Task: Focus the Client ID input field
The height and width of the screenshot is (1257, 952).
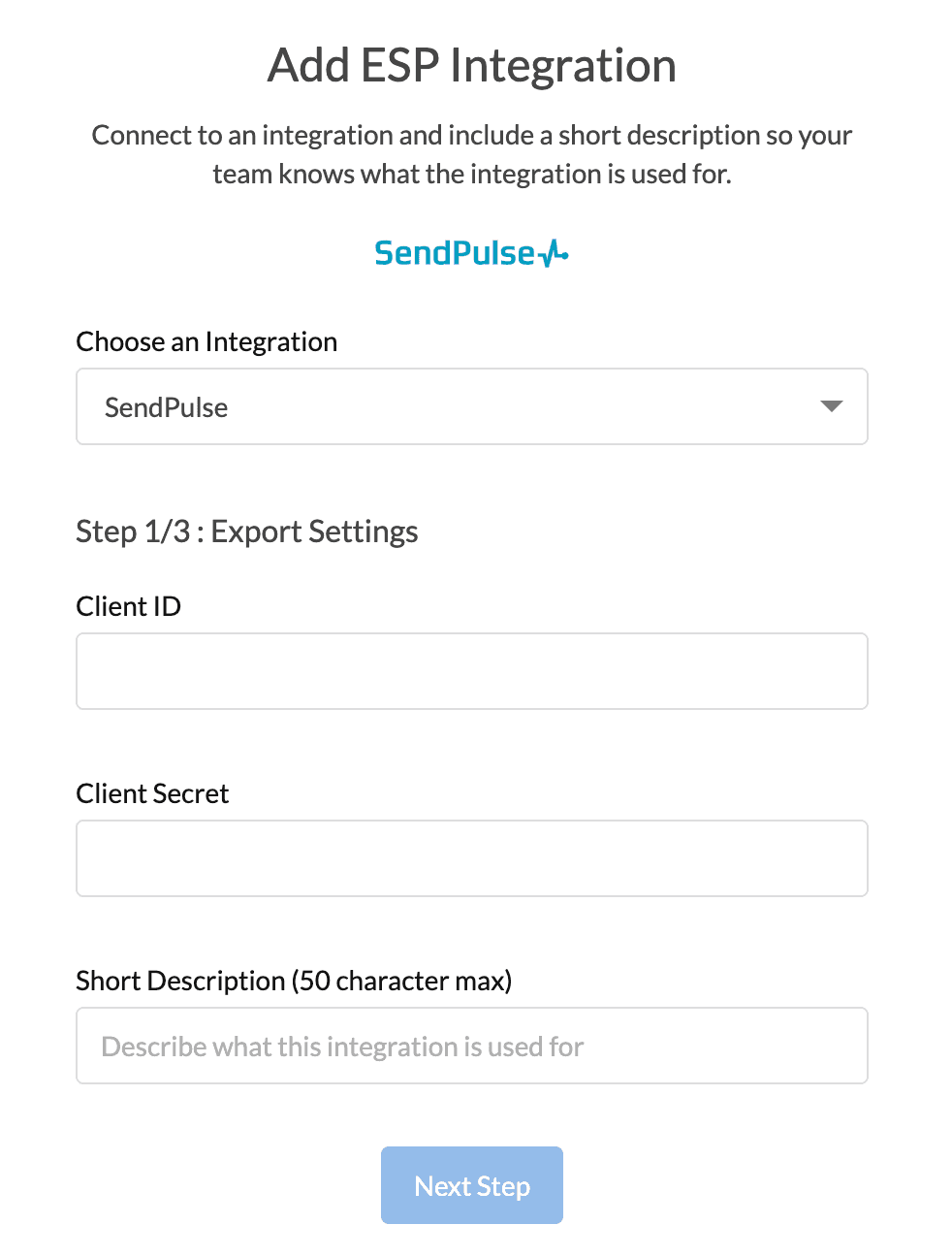Action: coord(472,671)
